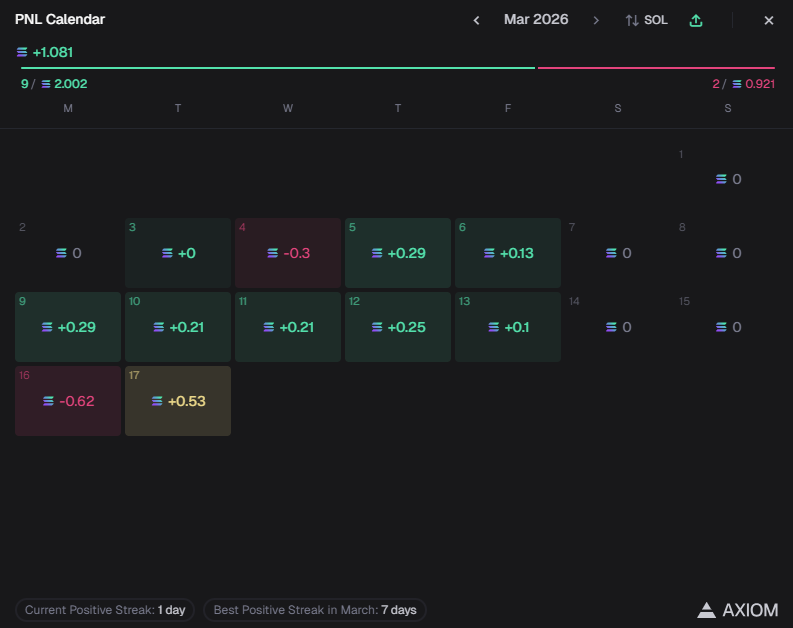Click the Solana icon next to 2.002
This screenshot has width=793, height=628.
46,84
